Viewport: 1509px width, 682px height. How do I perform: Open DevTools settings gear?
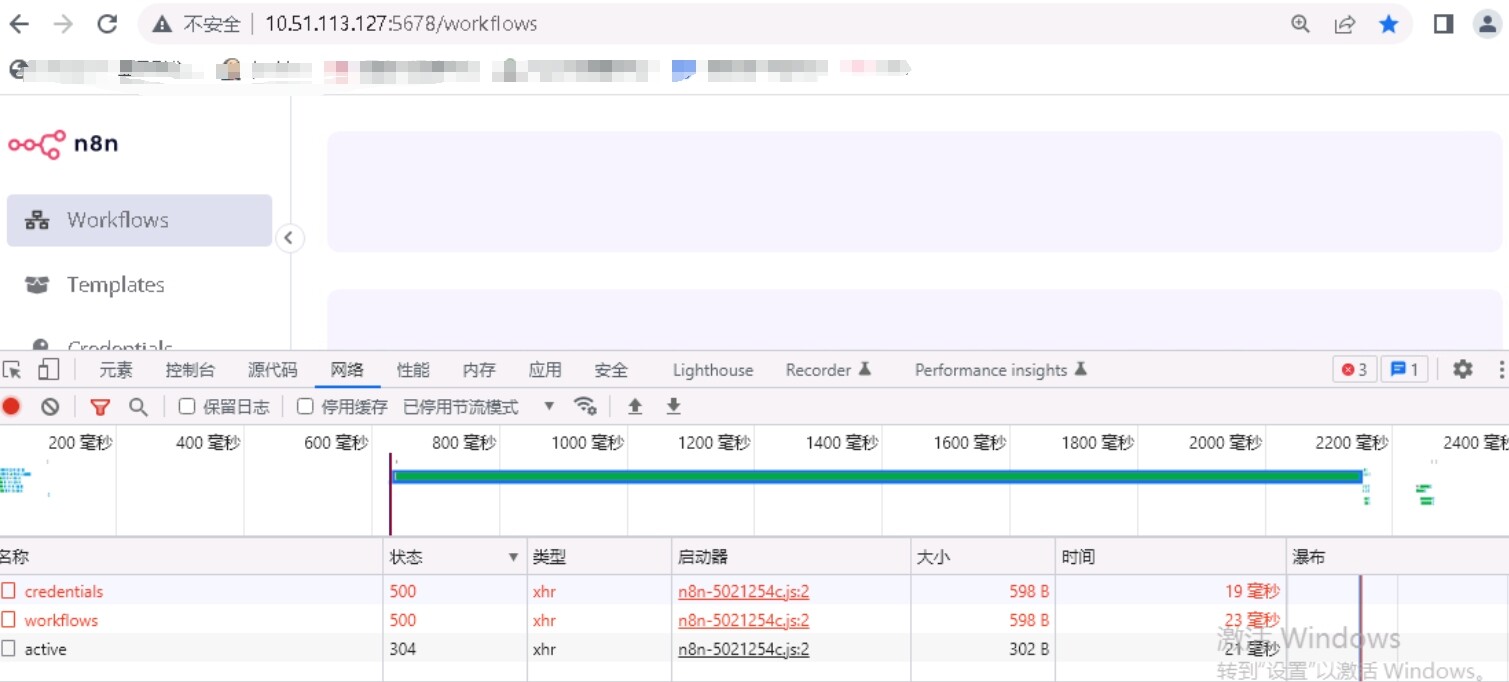[1462, 369]
